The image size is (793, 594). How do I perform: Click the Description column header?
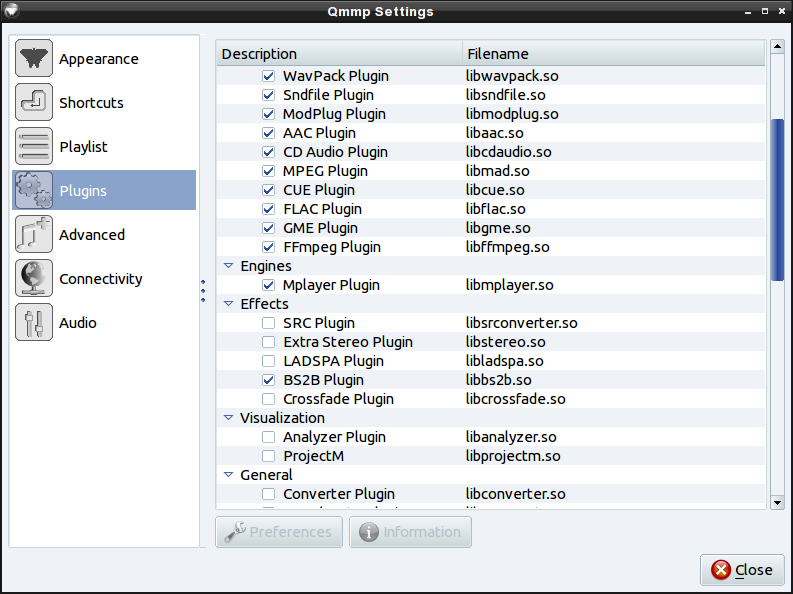pos(339,54)
